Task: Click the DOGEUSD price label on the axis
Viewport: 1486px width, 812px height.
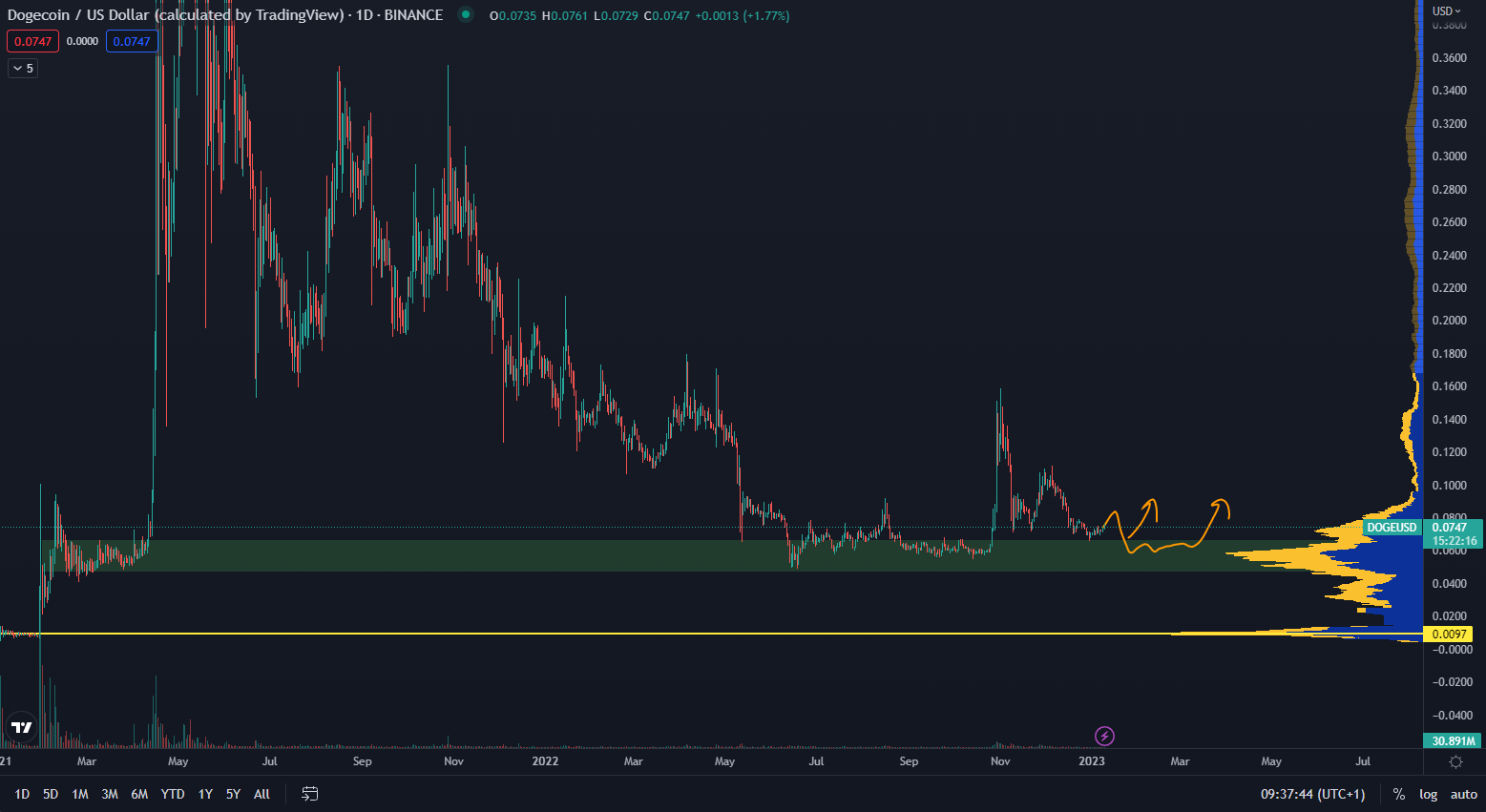Action: click(x=1391, y=528)
